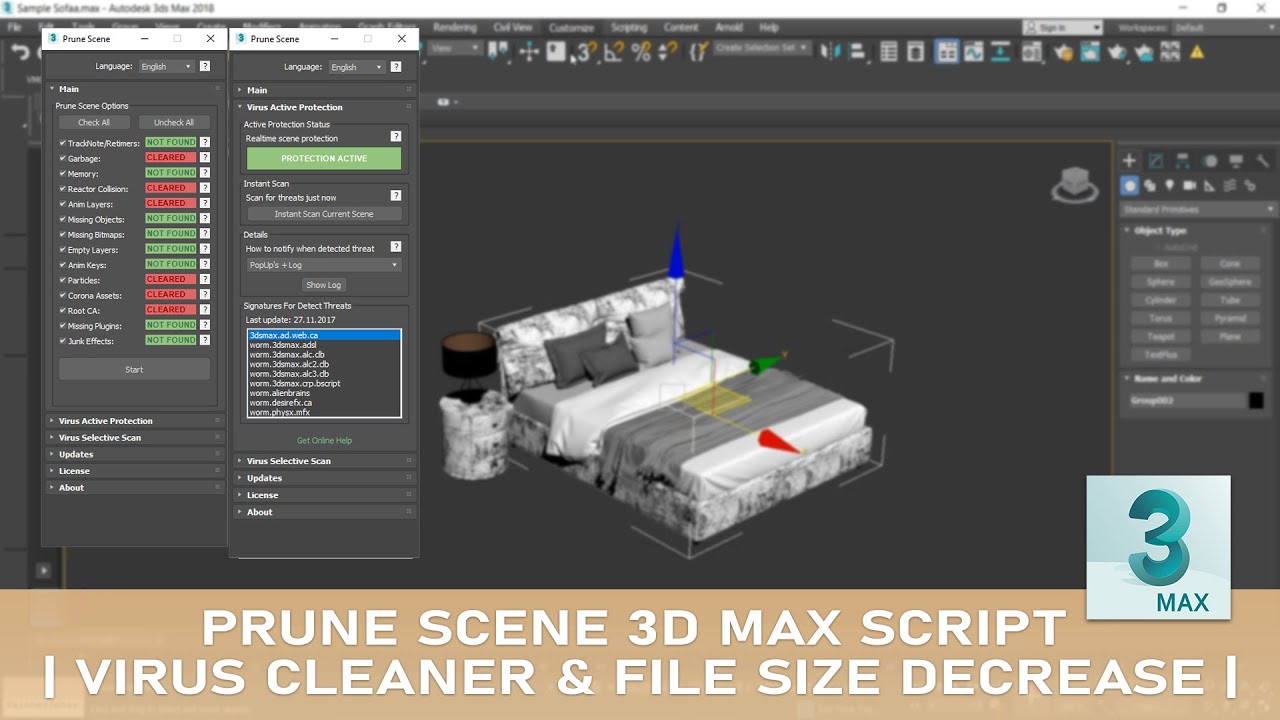Switch to the Create command panel
This screenshot has height=720, width=1280.
[x=1129, y=160]
